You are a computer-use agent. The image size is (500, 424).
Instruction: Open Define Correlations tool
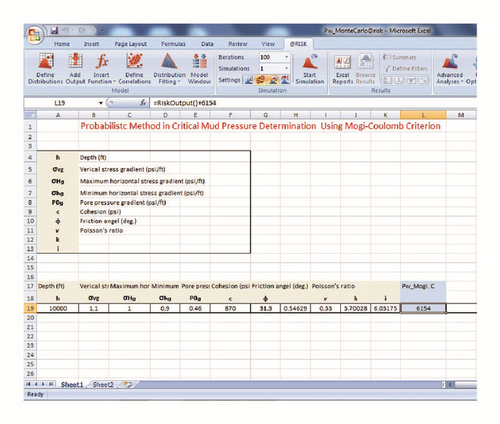(135, 69)
